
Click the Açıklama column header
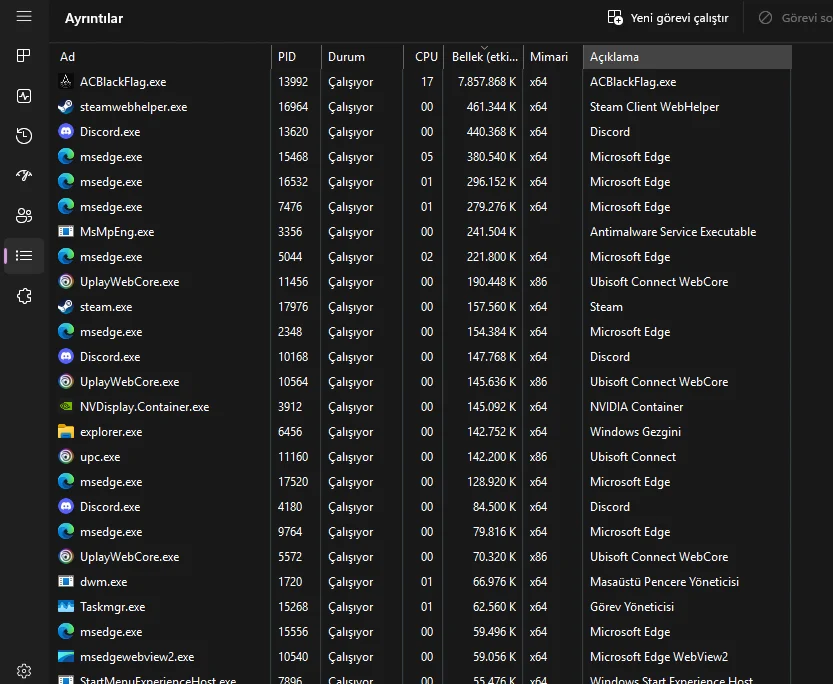click(x=687, y=57)
